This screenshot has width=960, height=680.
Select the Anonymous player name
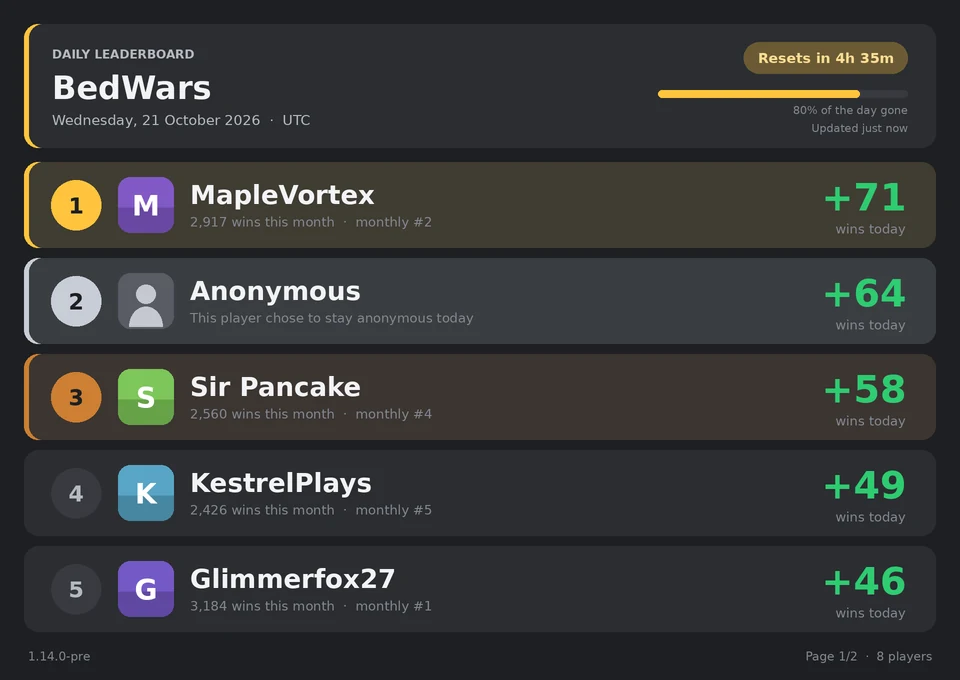pyautogui.click(x=276, y=291)
